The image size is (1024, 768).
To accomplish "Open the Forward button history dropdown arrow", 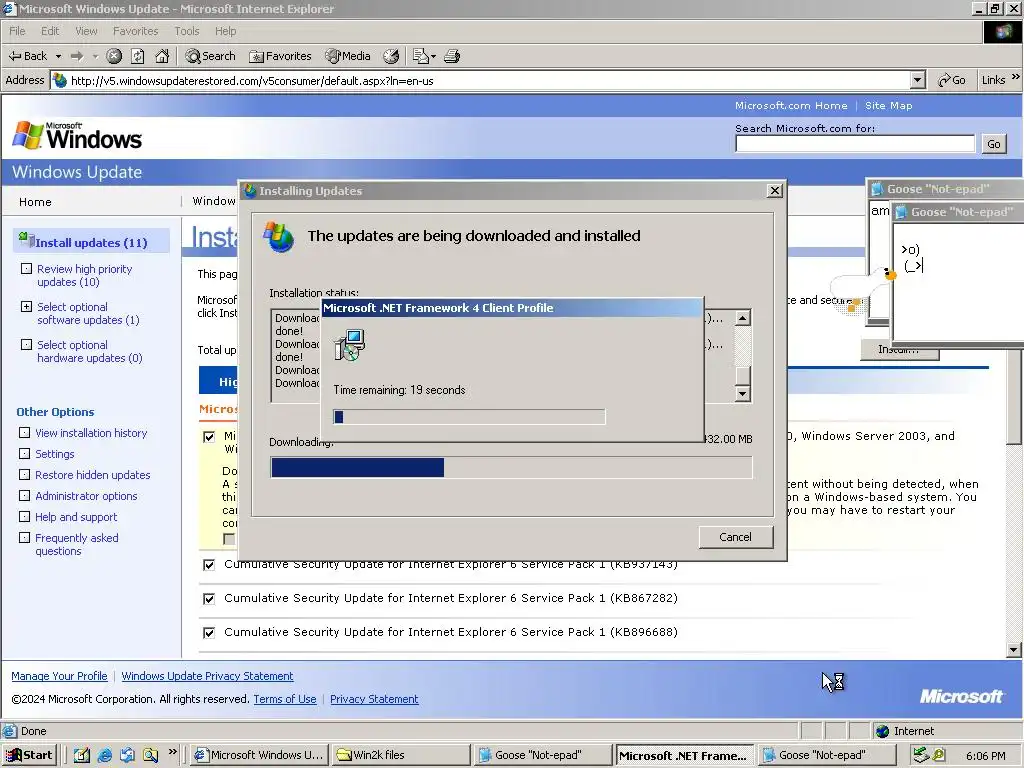I will click(x=95, y=56).
